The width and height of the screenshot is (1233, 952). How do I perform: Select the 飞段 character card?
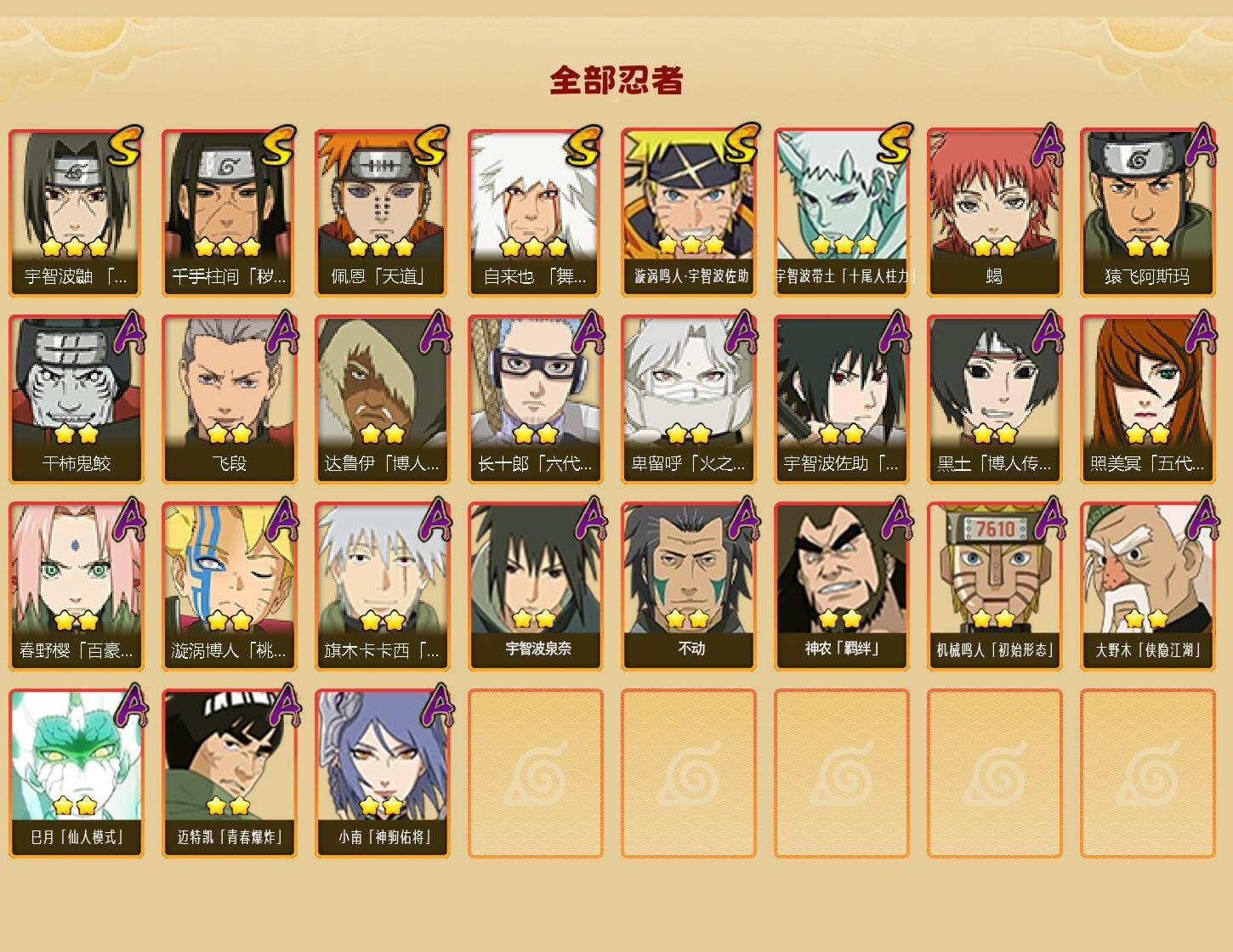click(x=229, y=399)
